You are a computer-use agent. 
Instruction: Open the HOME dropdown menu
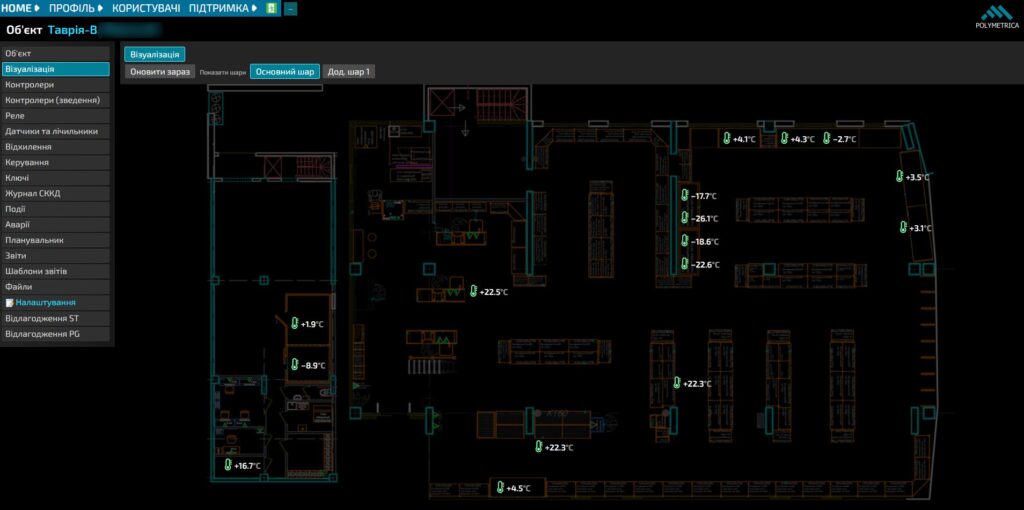tap(20, 8)
